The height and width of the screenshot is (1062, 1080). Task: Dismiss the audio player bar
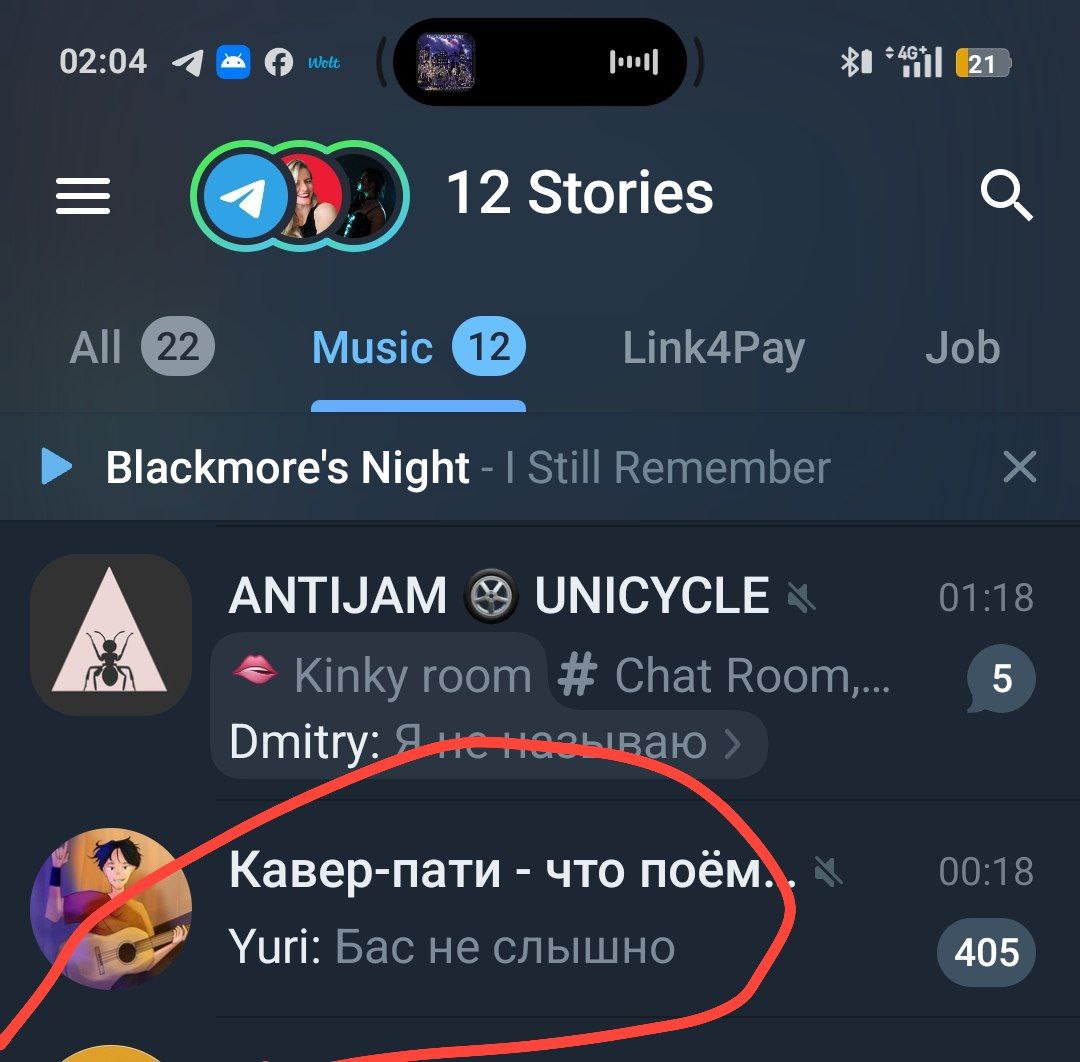1019,468
